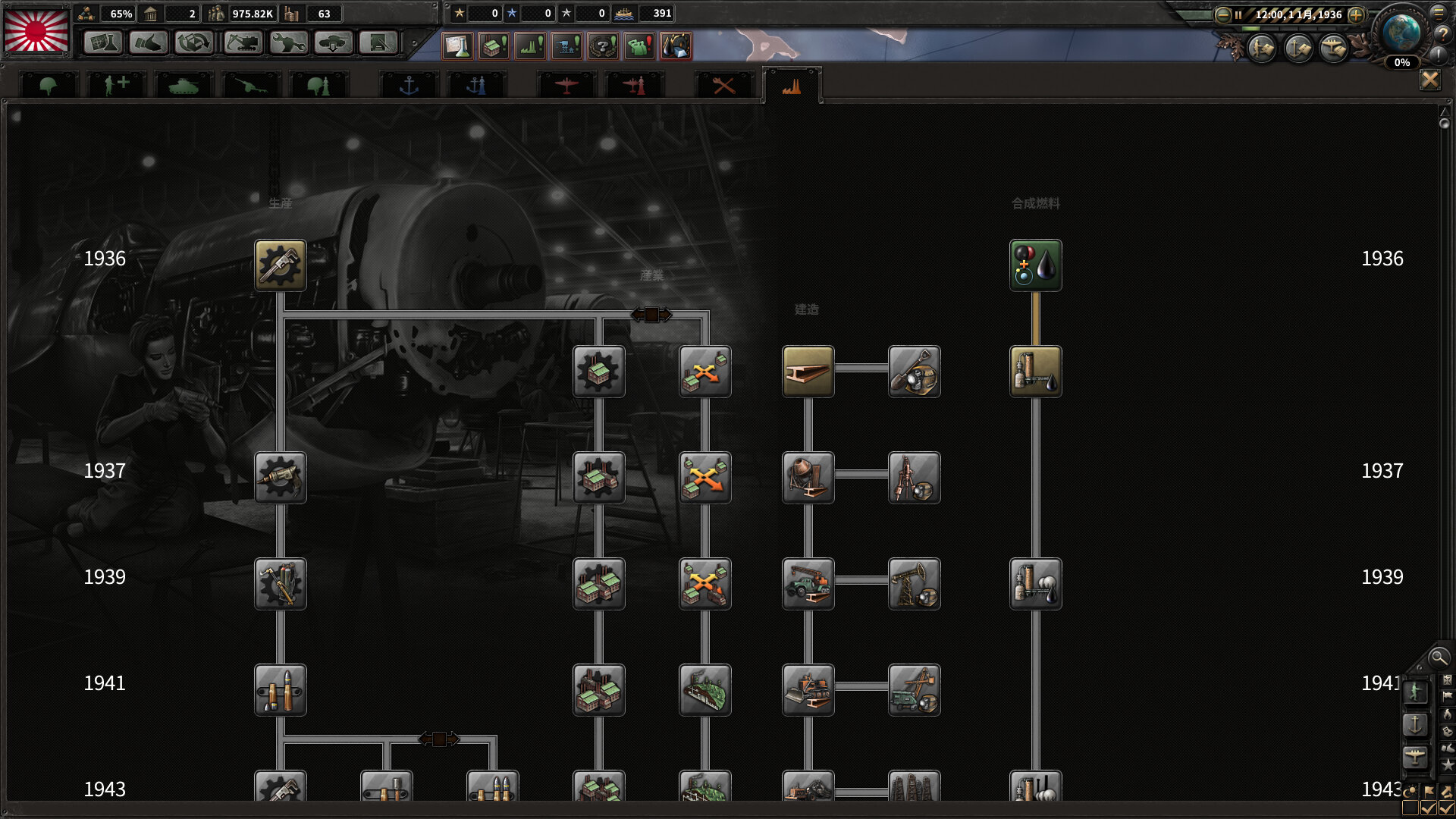
Task: Uncheck the flag display checkbox
Action: pyautogui.click(x=1429, y=808)
